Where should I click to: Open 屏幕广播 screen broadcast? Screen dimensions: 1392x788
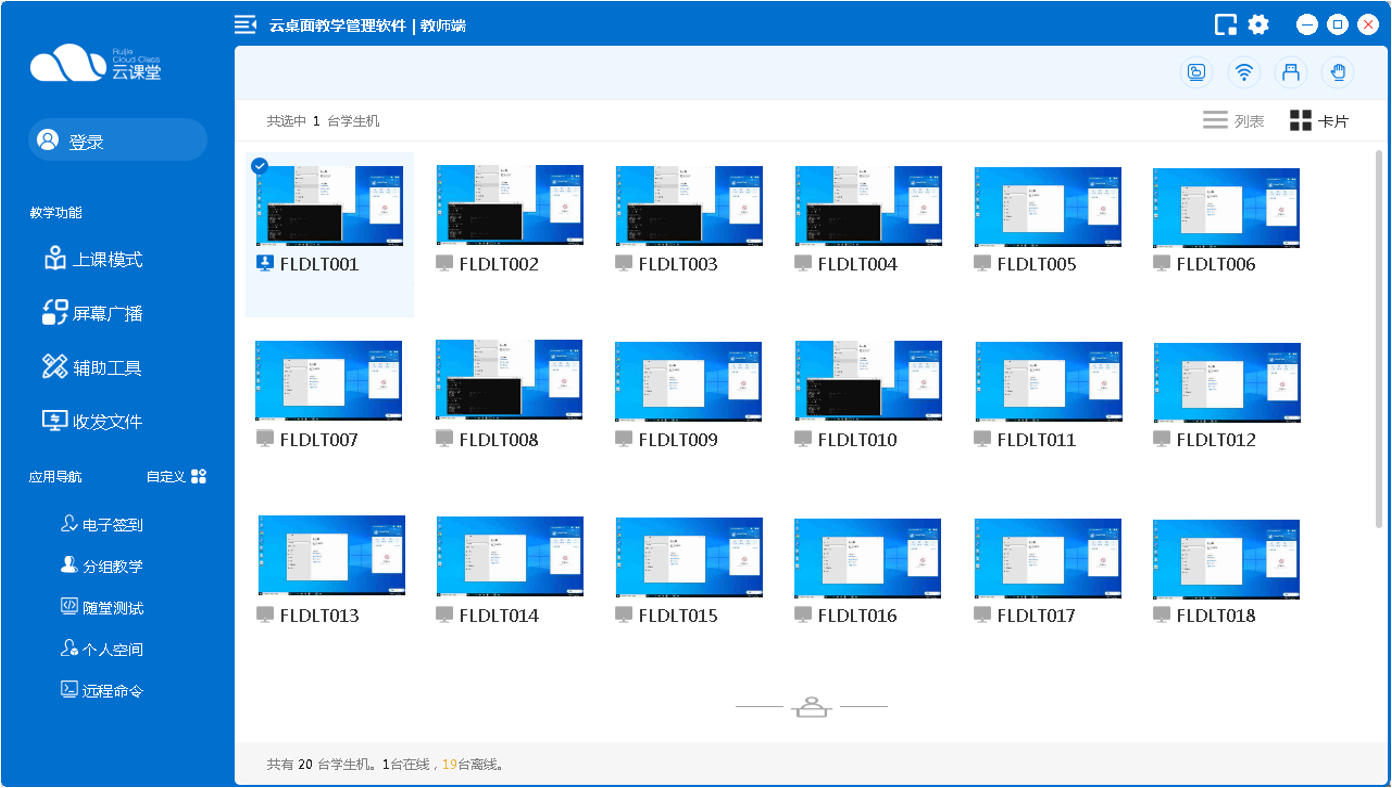pos(93,314)
